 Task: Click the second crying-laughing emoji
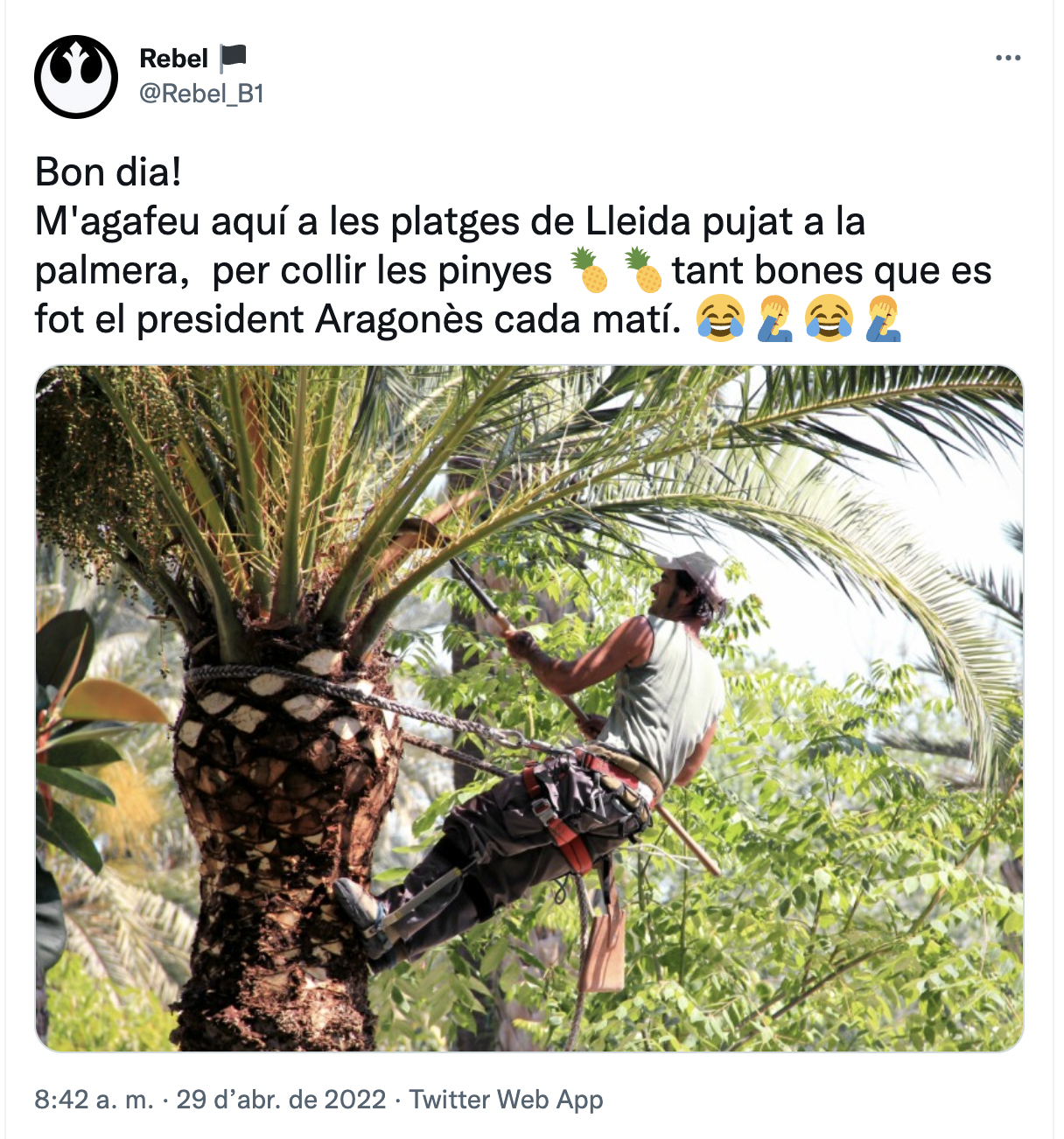click(829, 318)
